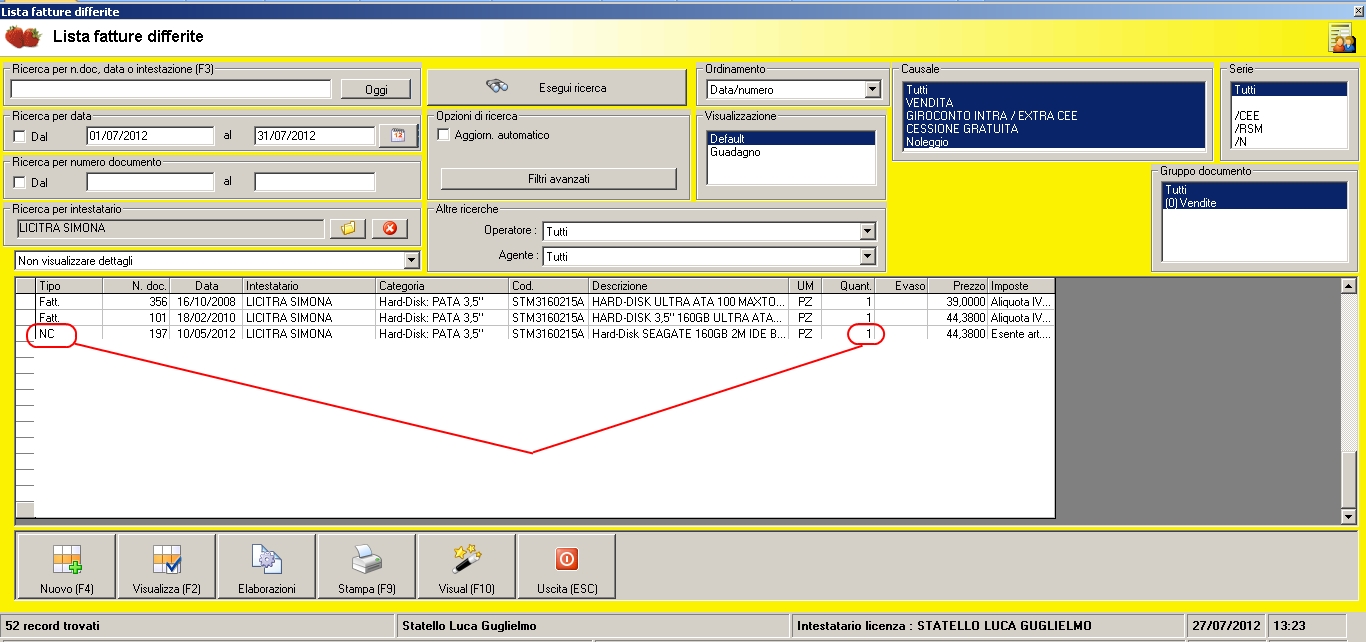Sort by Cod. column header

(549, 286)
